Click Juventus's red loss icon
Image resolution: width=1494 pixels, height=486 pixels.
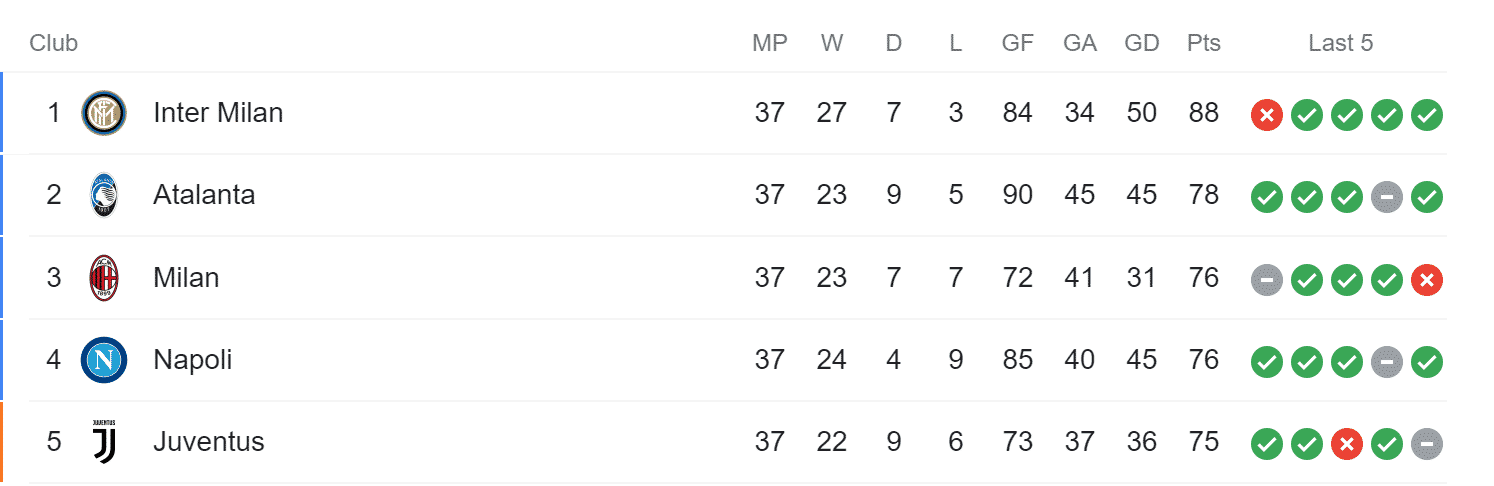[x=1346, y=444]
